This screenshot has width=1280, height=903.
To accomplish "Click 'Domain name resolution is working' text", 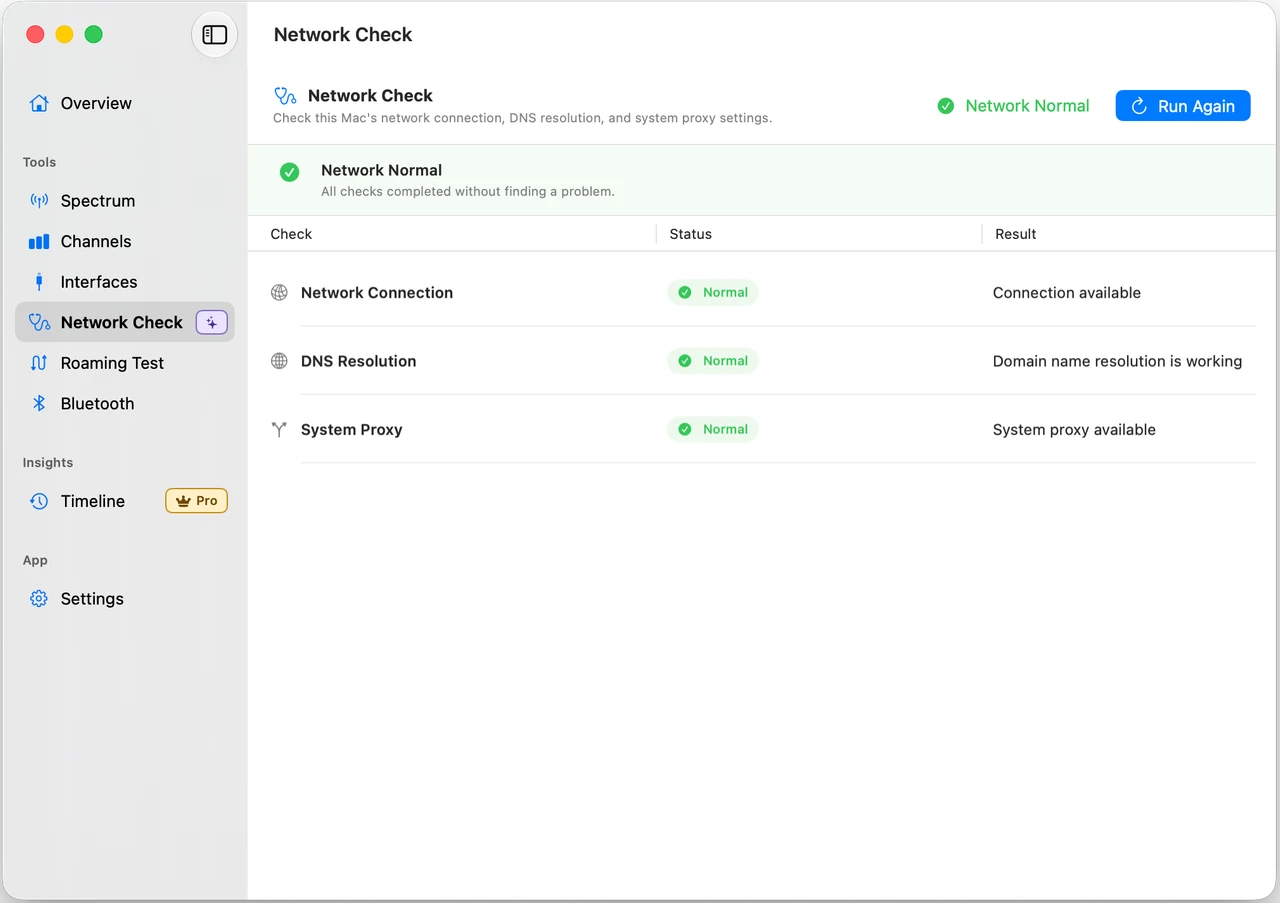I will pyautogui.click(x=1118, y=361).
